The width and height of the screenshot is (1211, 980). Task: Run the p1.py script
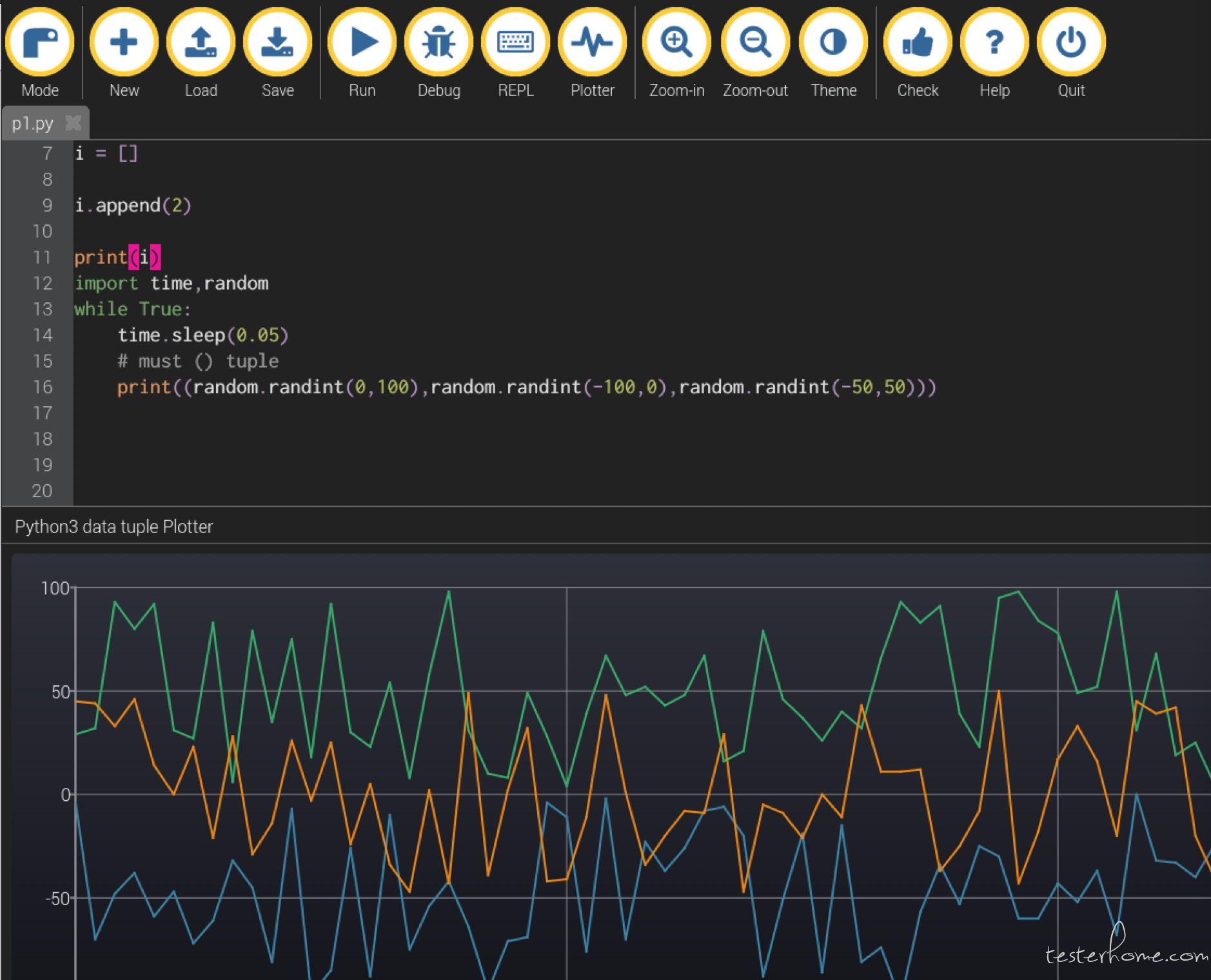click(x=362, y=53)
